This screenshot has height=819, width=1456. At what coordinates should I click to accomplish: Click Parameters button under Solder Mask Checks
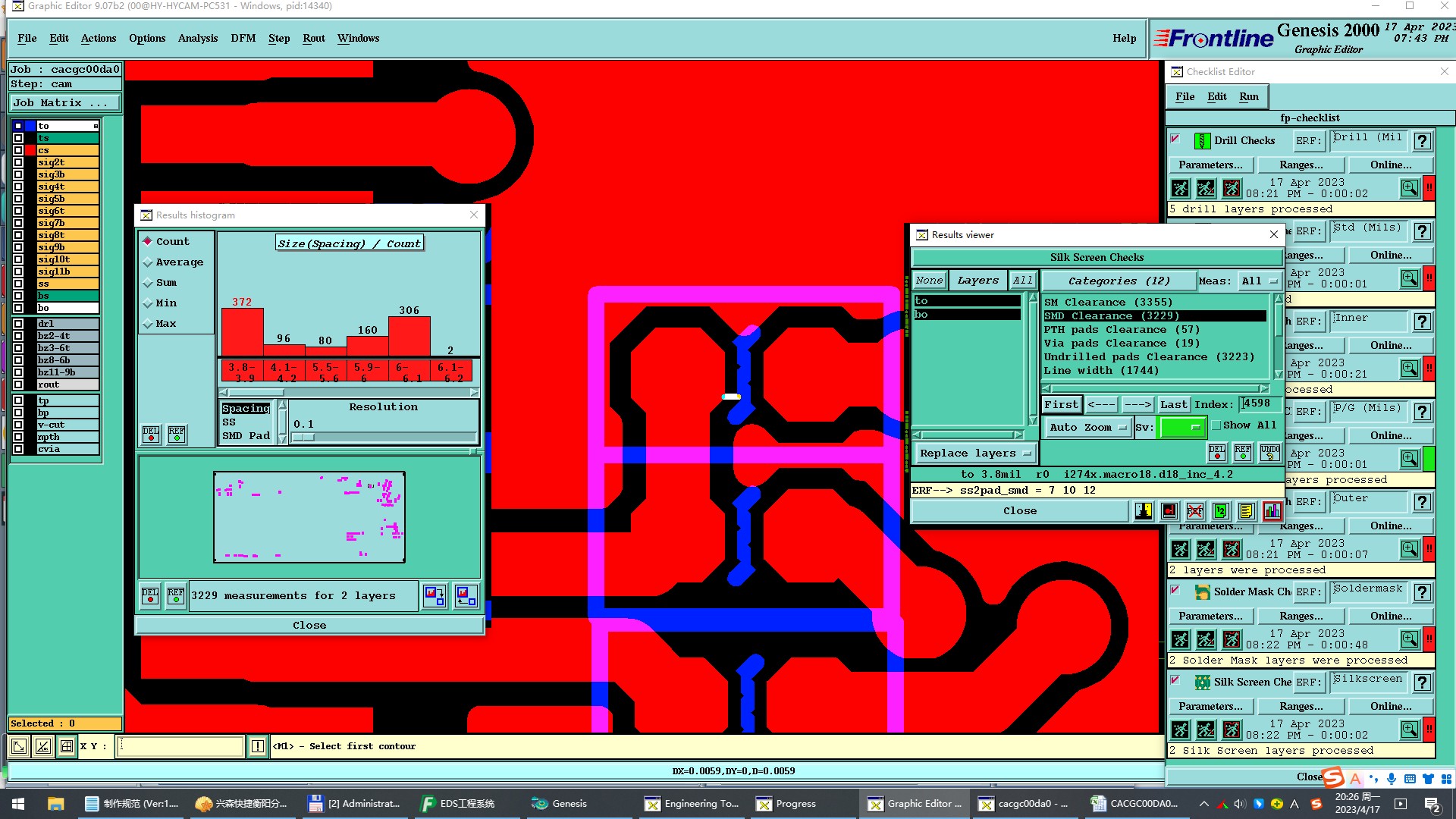[1210, 617]
